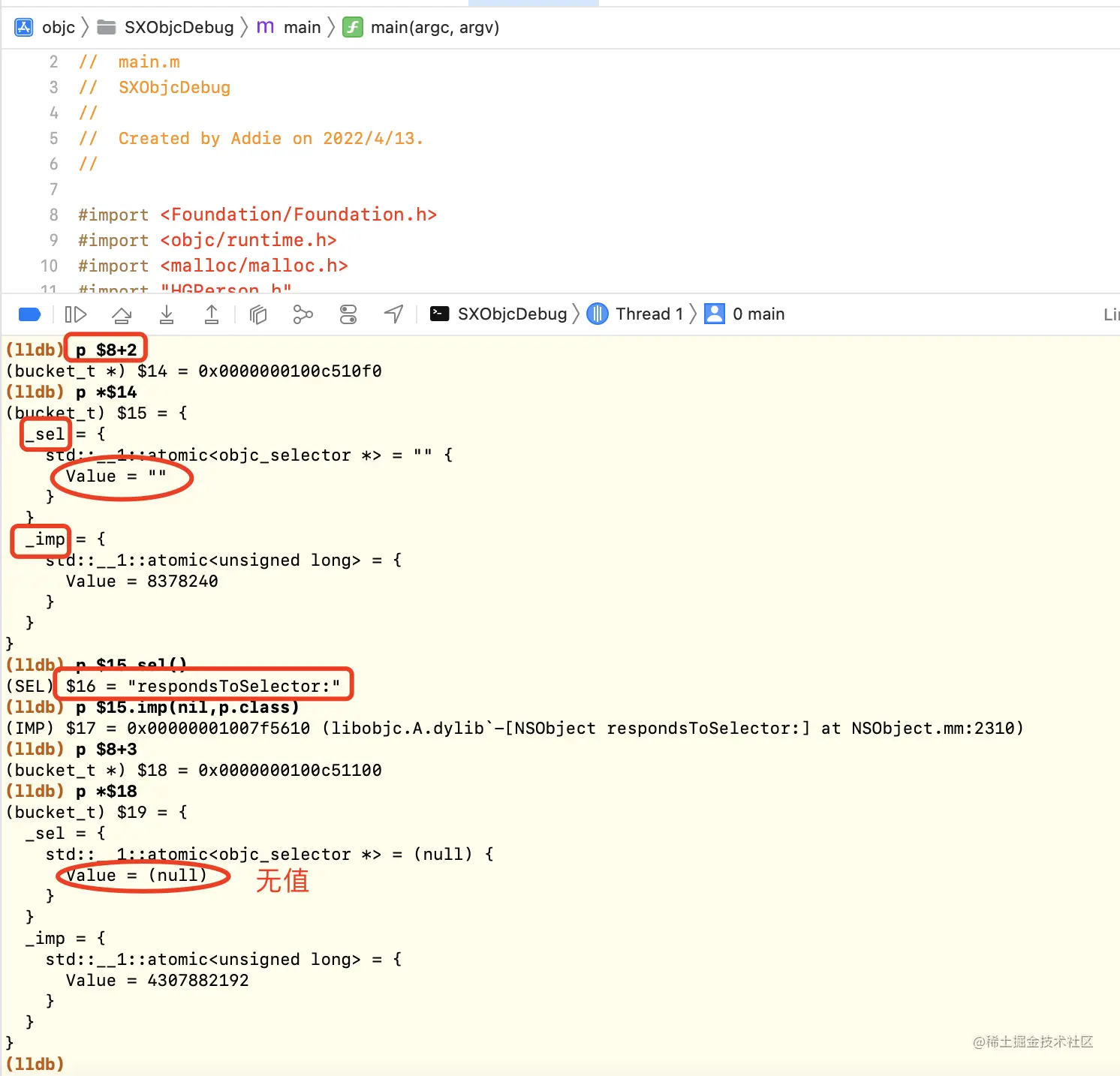The height and width of the screenshot is (1076, 1120).
Task: Step into the function call
Action: tap(167, 314)
